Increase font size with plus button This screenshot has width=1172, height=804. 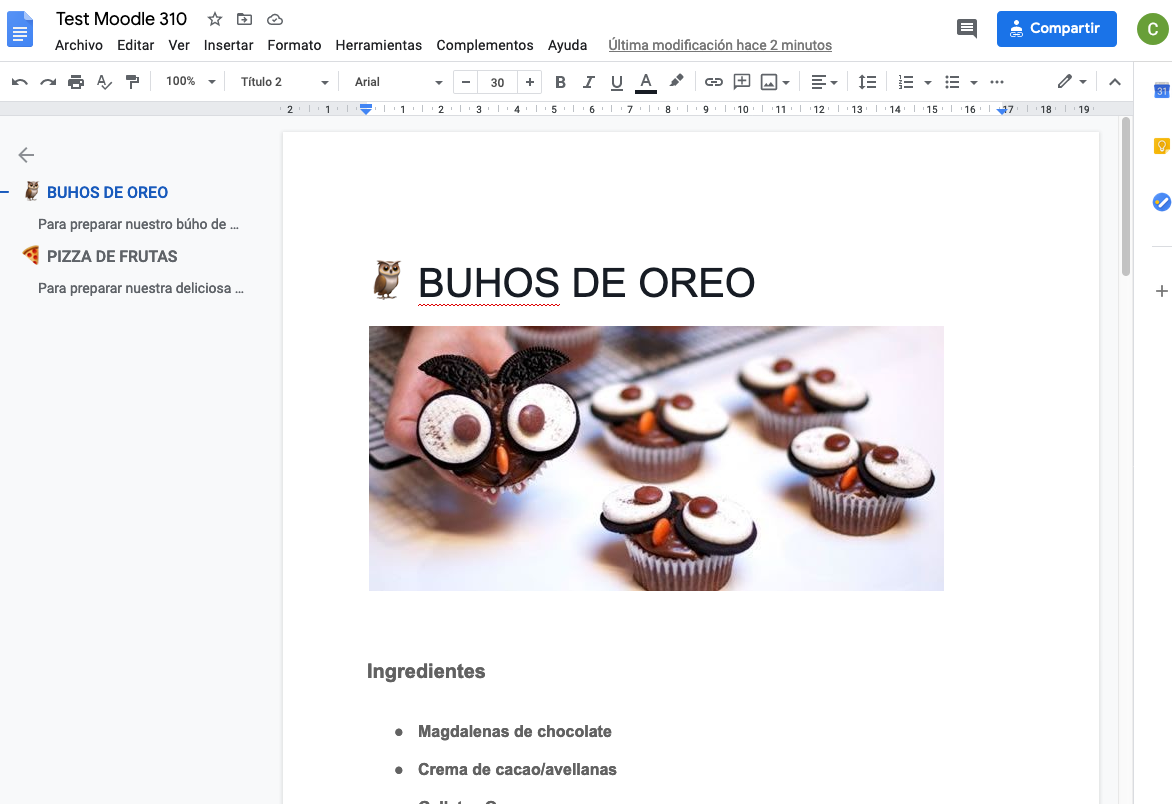point(530,82)
